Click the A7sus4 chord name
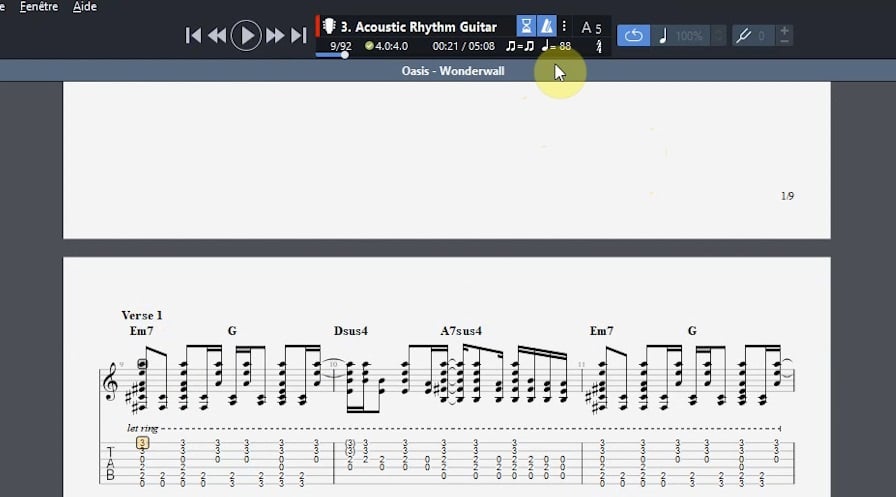The height and width of the screenshot is (497, 896). pyautogui.click(x=461, y=331)
